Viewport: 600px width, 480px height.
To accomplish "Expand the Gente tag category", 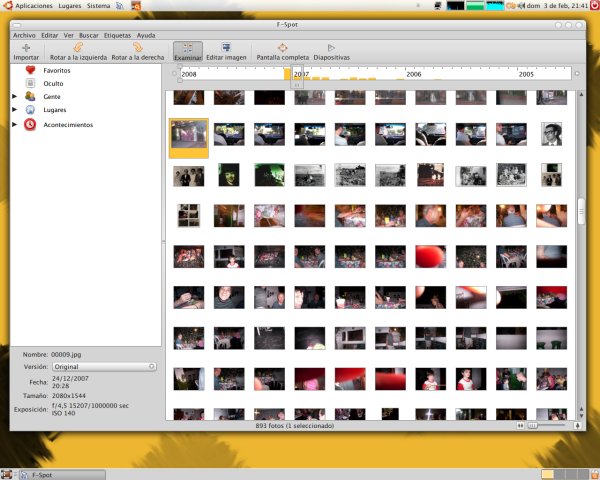I will (15, 96).
